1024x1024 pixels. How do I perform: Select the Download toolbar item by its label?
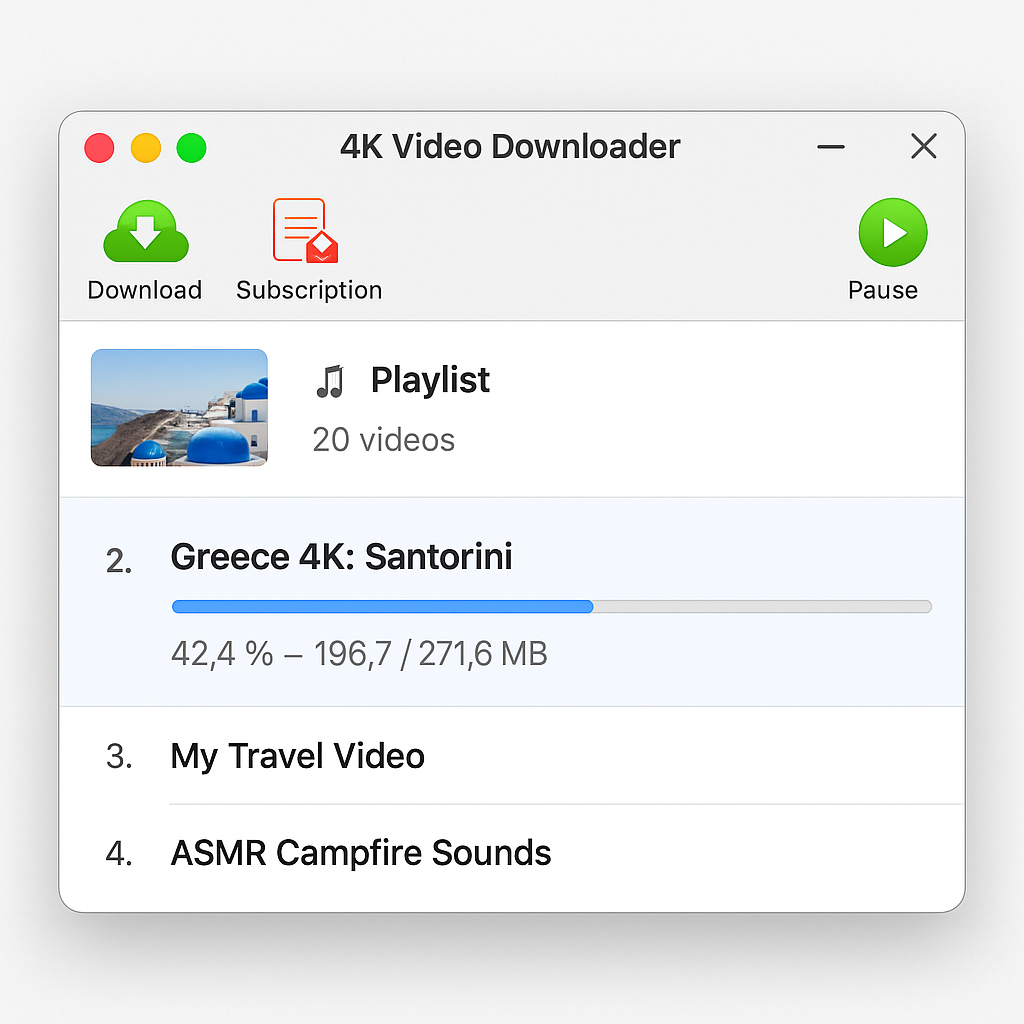coord(145,290)
